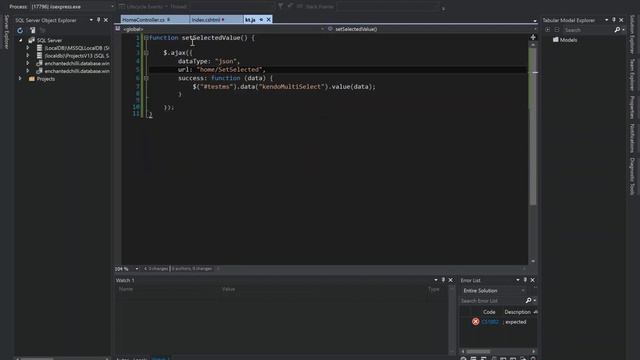Click the Watch 1 Name column header

tap(126, 289)
